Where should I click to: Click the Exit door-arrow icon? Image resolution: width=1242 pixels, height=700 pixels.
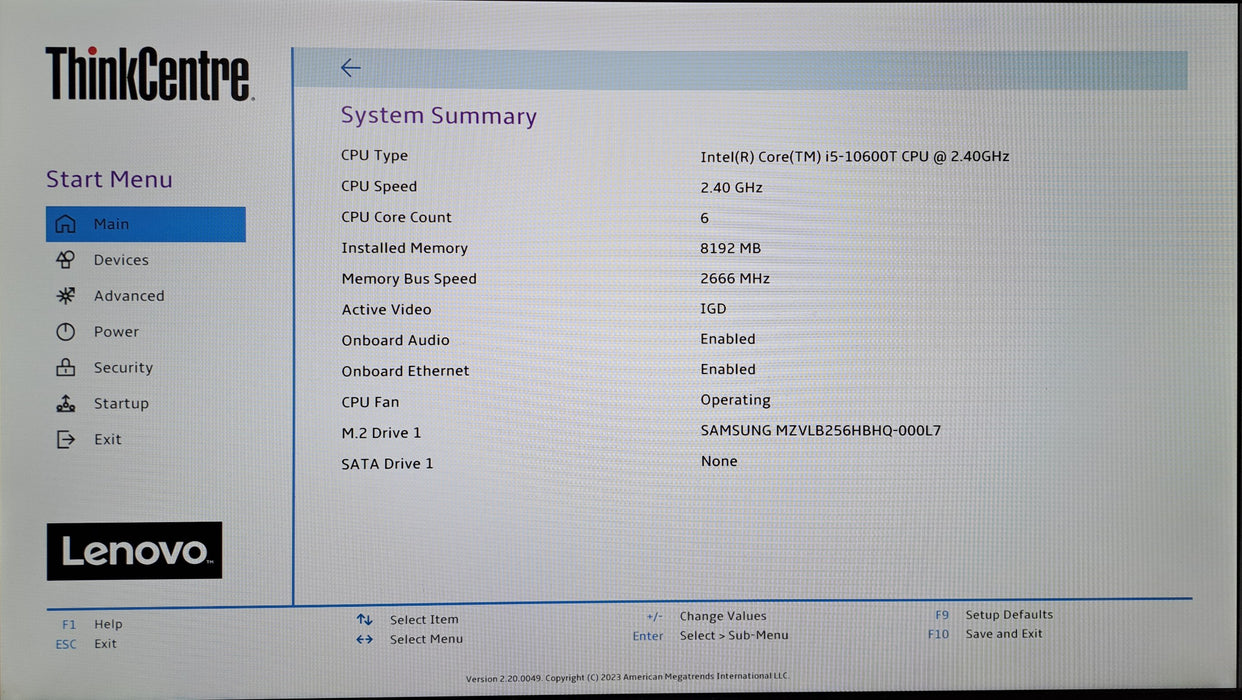pyautogui.click(x=65, y=439)
